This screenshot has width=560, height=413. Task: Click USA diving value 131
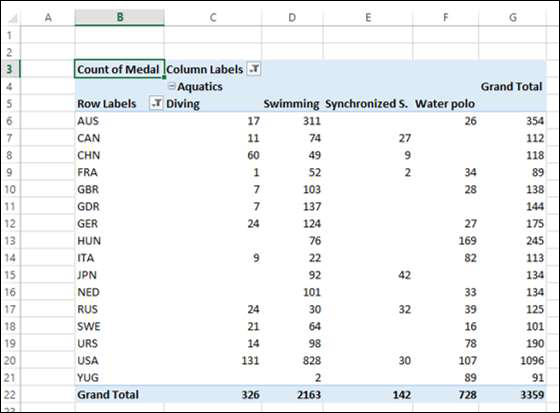click(x=250, y=360)
